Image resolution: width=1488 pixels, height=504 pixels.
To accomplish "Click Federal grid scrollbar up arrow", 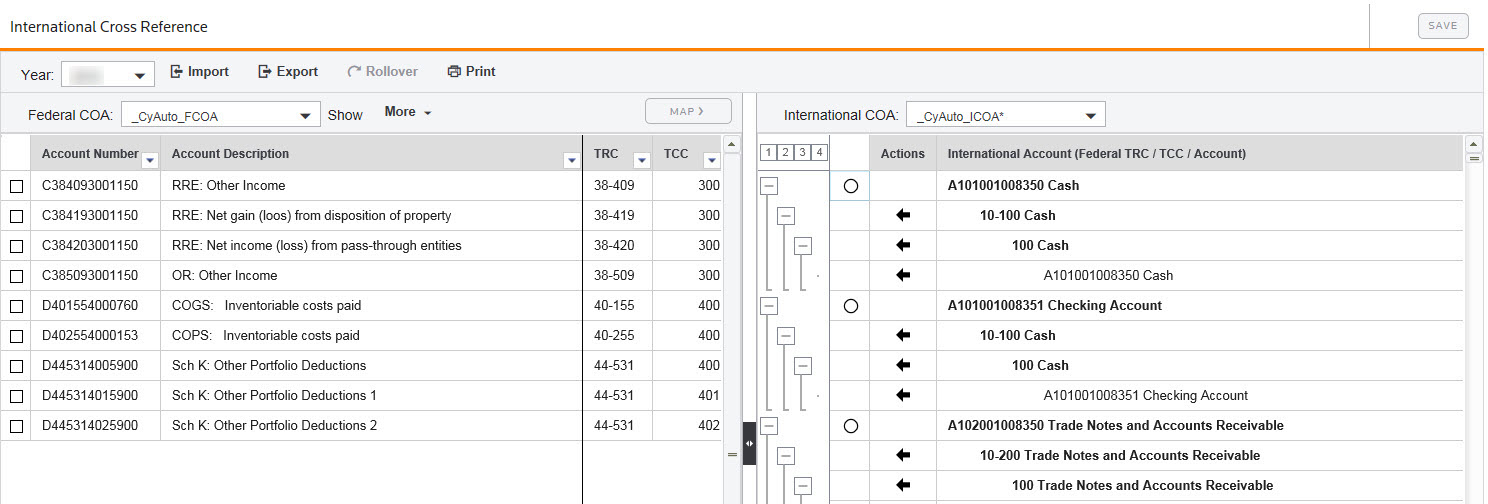I will point(732,143).
